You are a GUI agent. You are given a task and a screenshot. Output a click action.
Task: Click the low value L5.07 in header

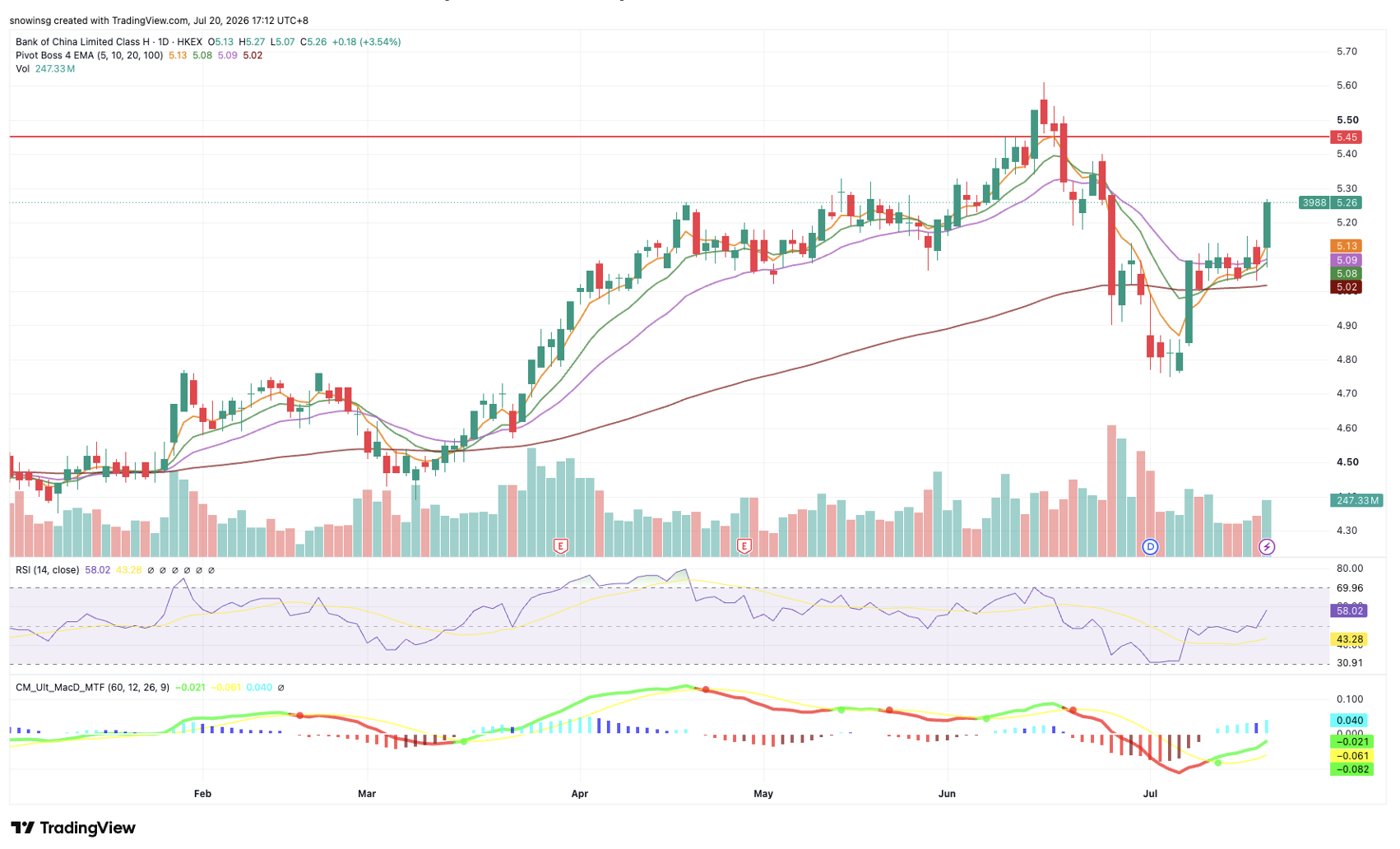pos(281,42)
